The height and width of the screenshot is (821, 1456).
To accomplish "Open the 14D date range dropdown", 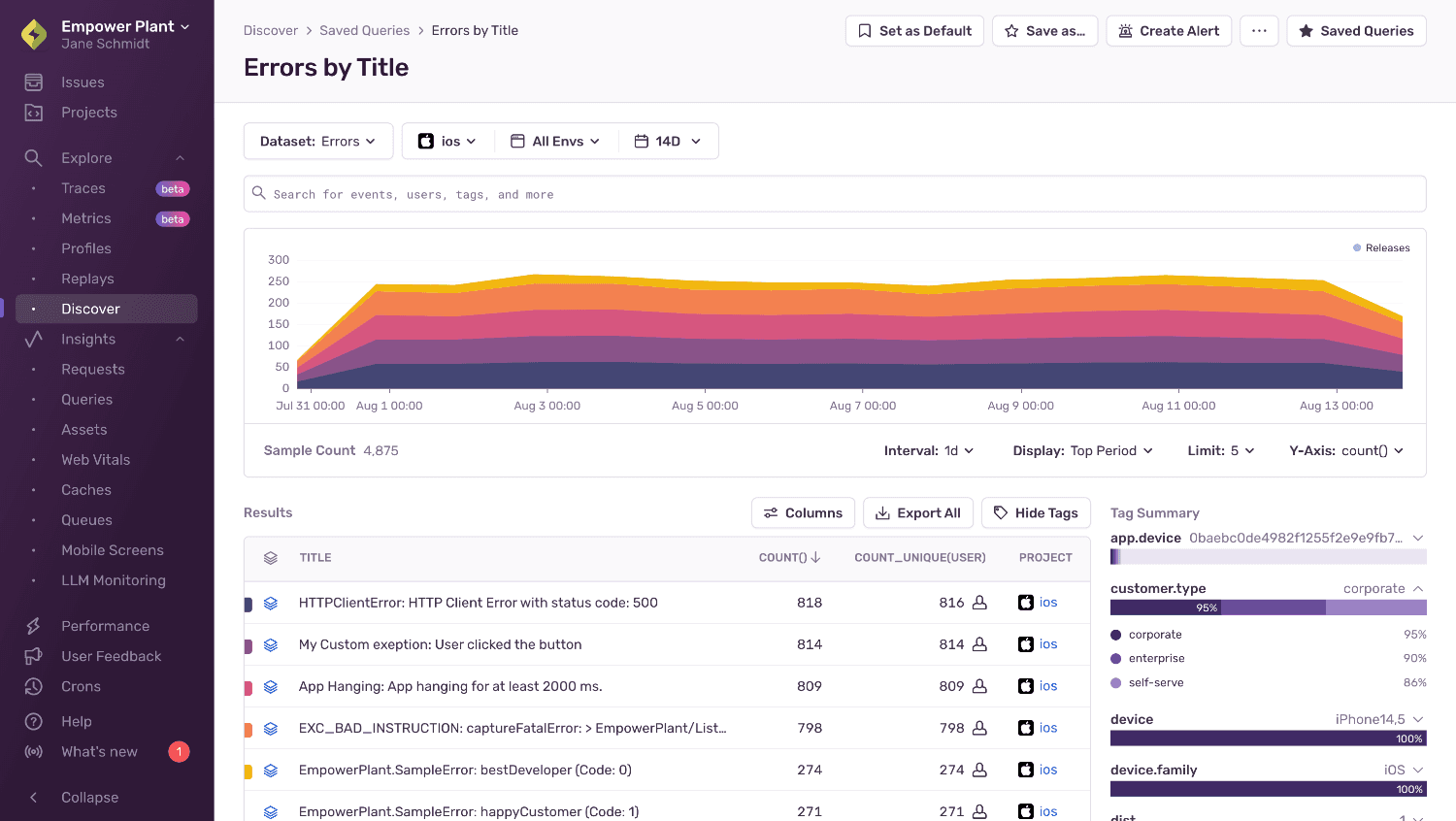I will pos(668,141).
